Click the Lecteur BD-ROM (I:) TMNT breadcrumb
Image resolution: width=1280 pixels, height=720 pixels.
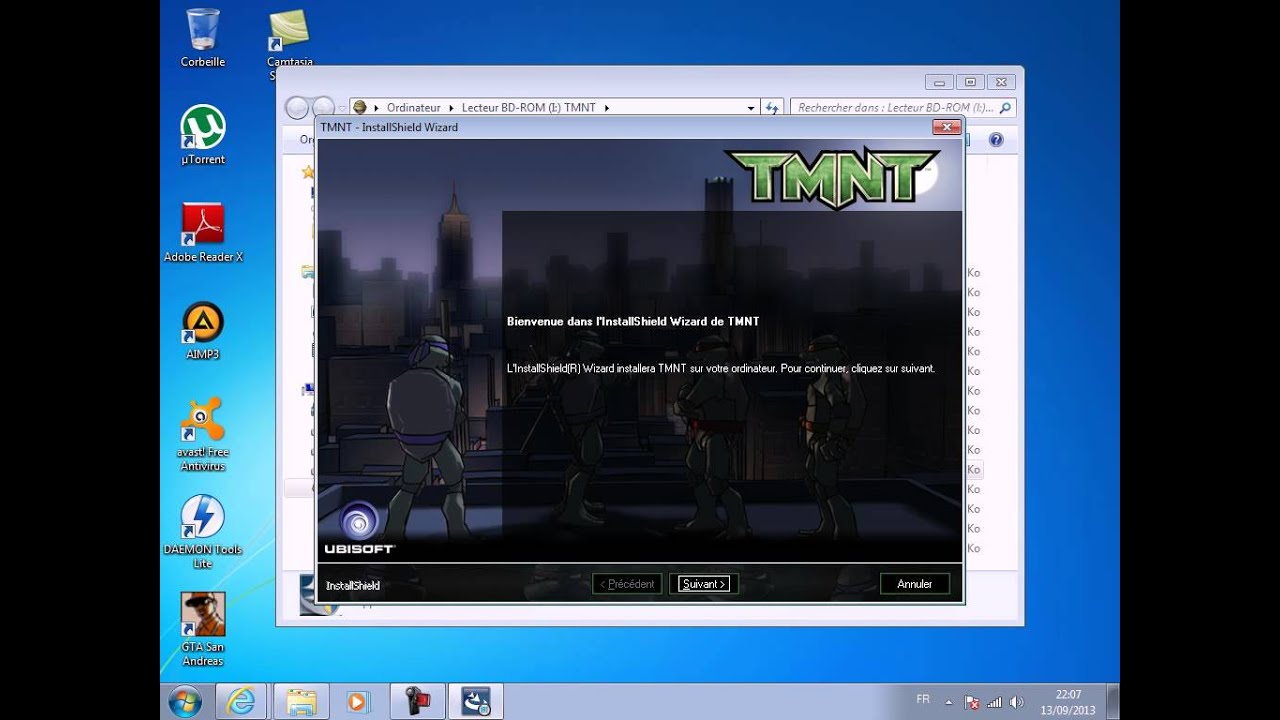pyautogui.click(x=529, y=107)
